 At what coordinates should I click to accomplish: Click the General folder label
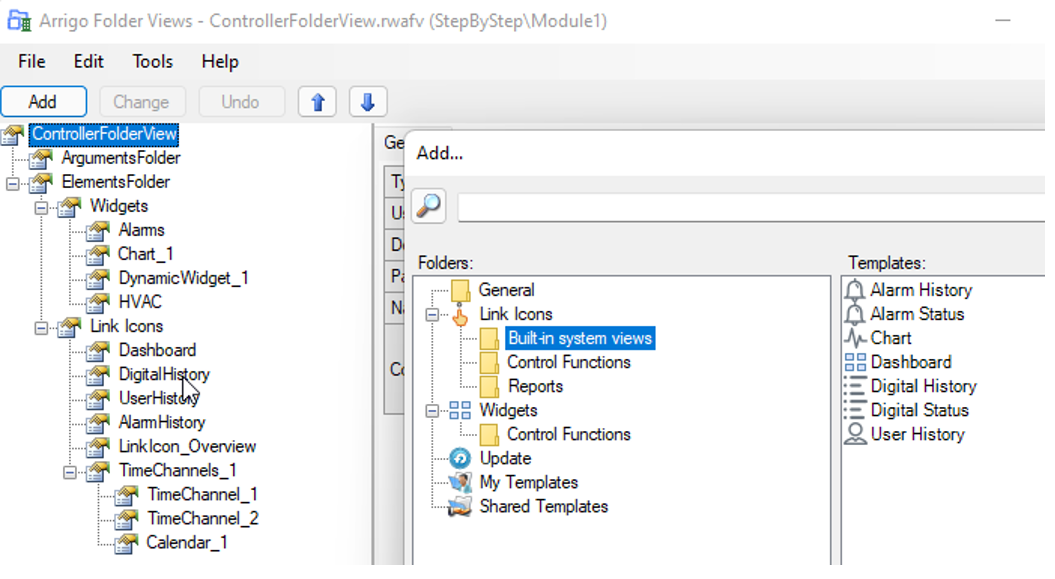click(x=506, y=291)
